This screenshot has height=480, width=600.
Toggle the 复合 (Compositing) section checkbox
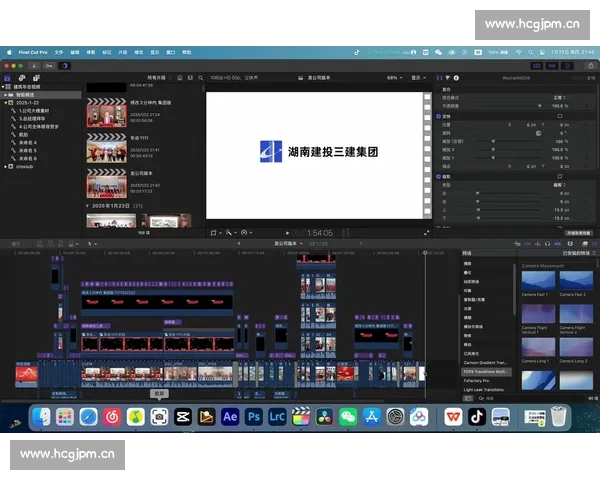439,88
